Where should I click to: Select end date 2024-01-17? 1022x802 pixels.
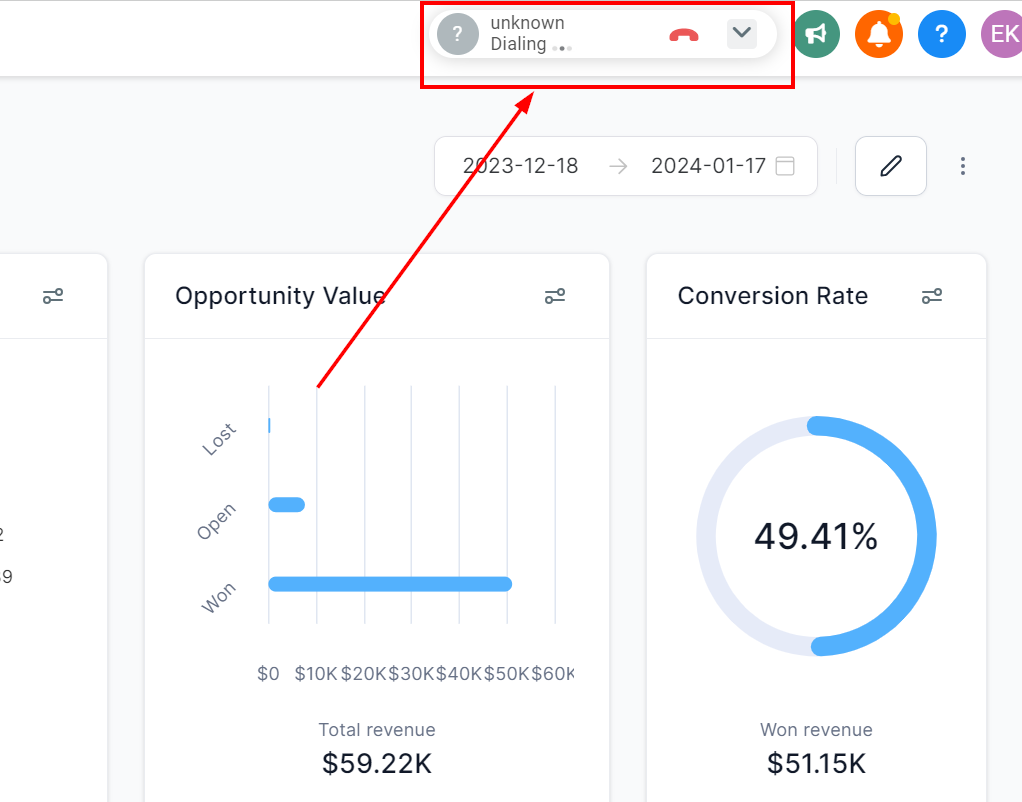(x=708, y=166)
